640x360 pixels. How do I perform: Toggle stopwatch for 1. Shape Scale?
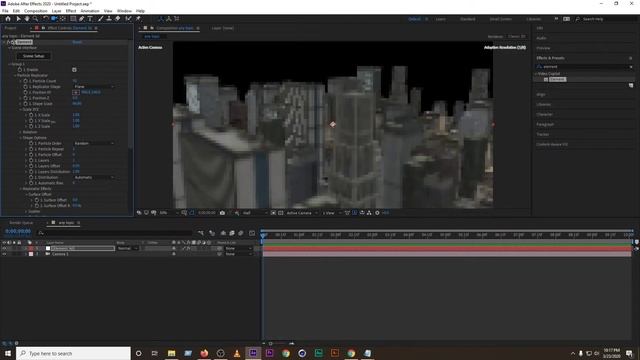[x=25, y=104]
